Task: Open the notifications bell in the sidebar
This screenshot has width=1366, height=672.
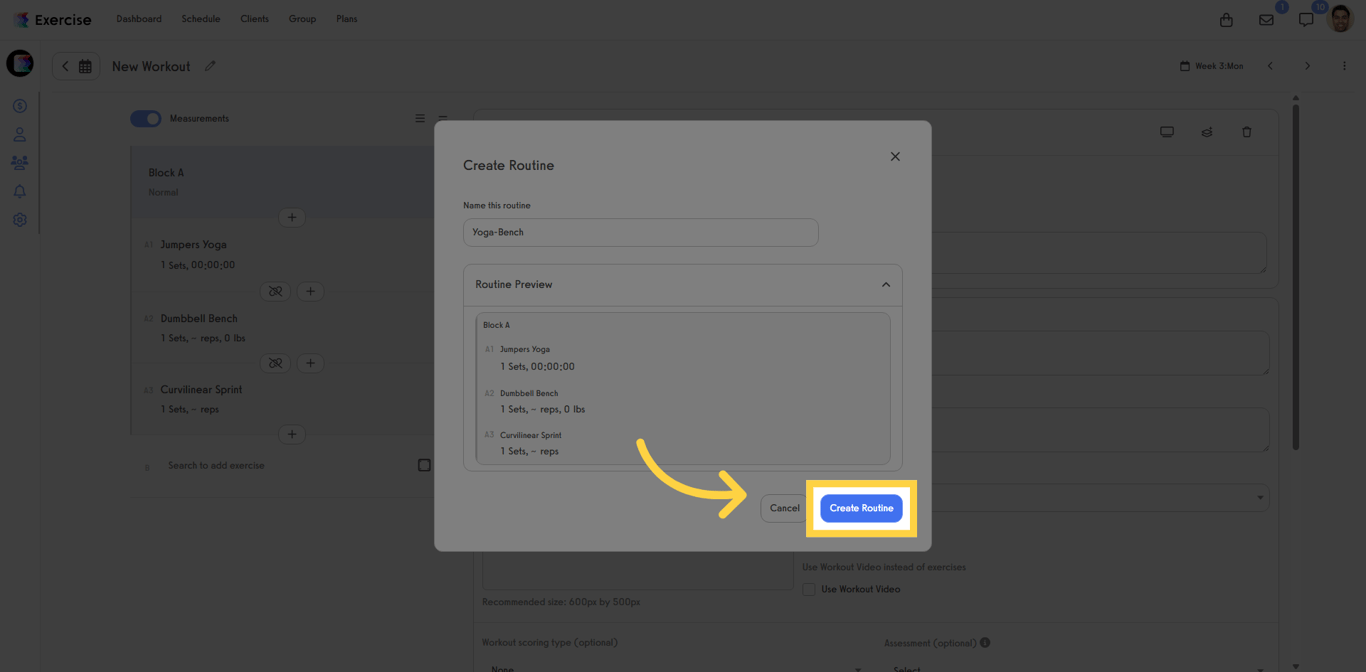Action: pos(19,191)
